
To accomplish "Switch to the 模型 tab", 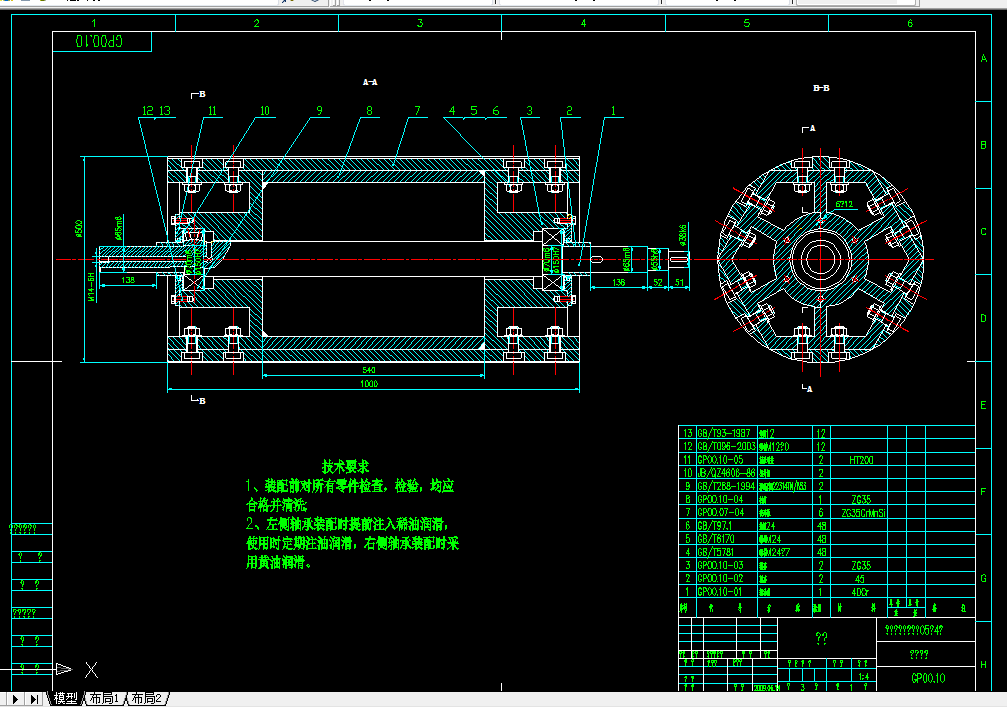I will tap(66, 699).
